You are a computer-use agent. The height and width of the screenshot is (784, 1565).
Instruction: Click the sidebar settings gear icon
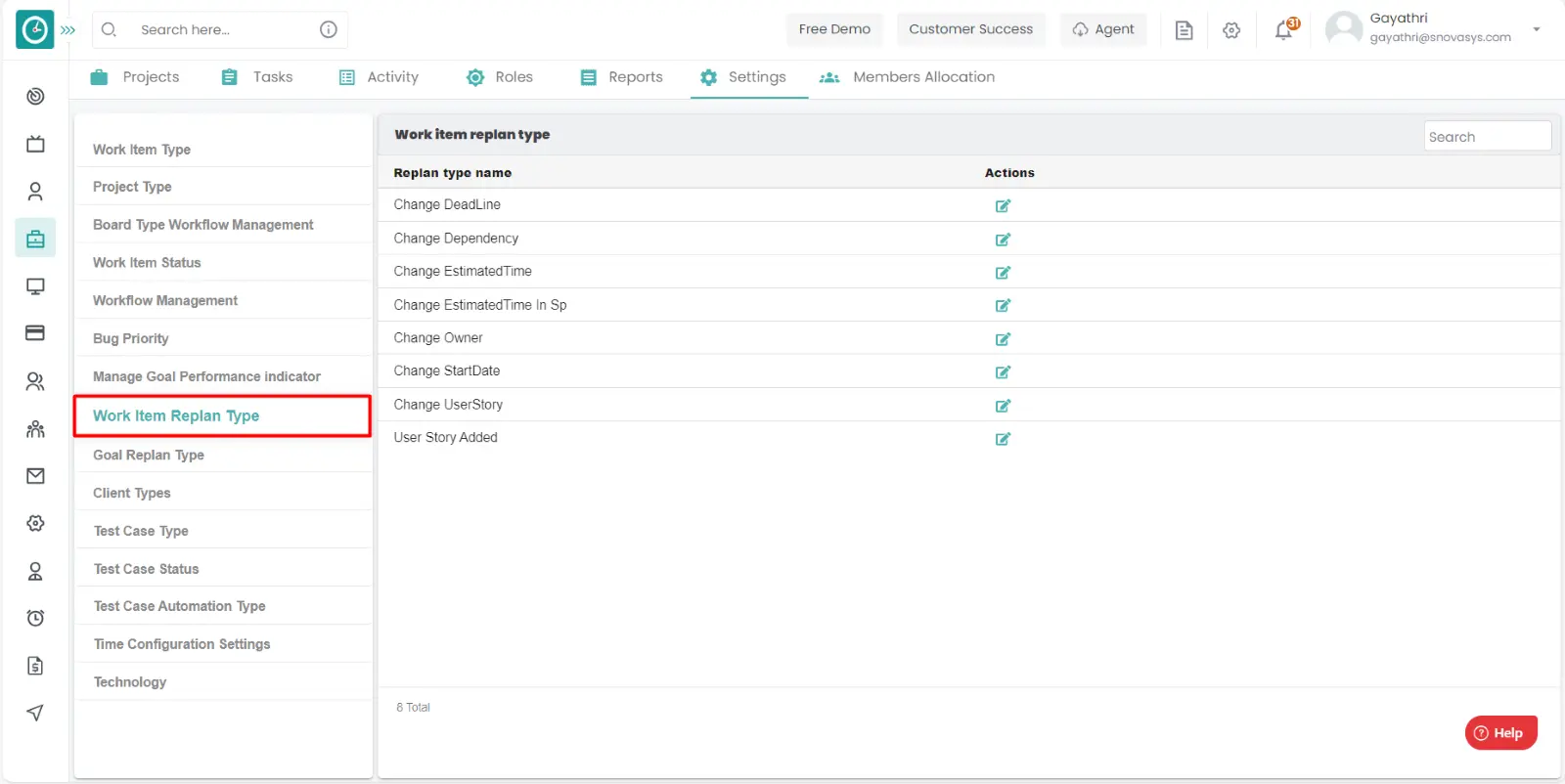[35, 523]
